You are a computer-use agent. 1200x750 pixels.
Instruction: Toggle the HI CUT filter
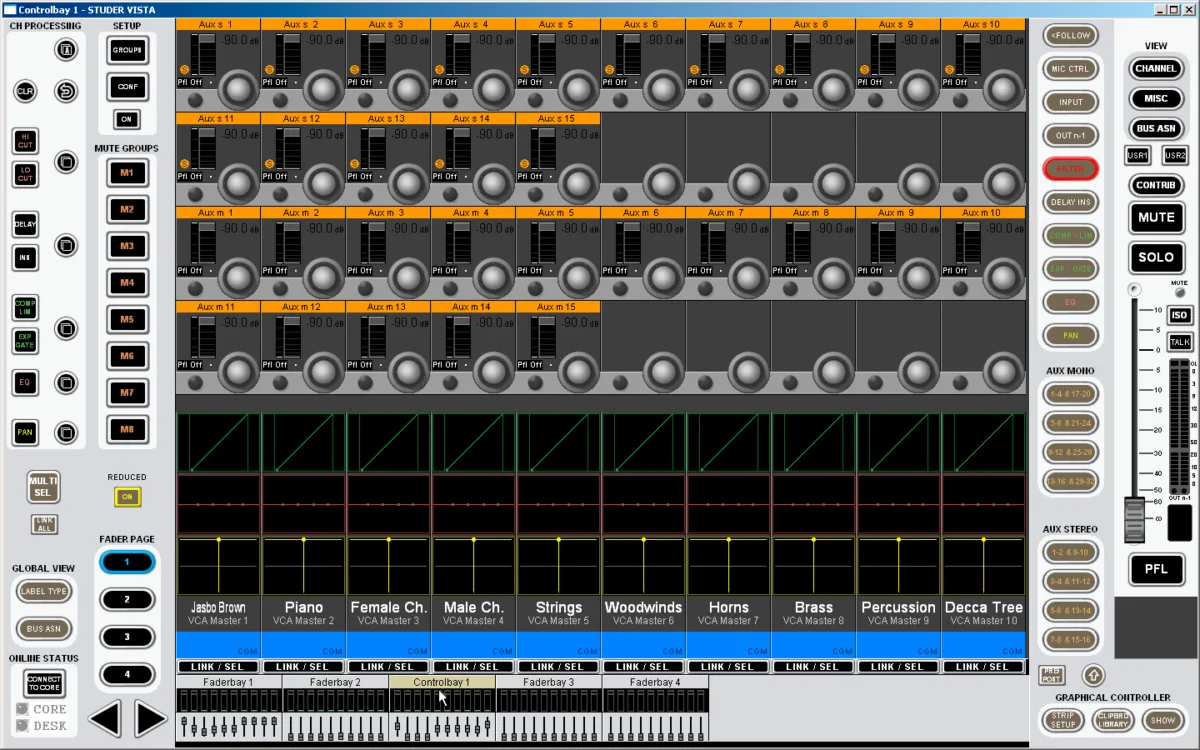[x=25, y=141]
